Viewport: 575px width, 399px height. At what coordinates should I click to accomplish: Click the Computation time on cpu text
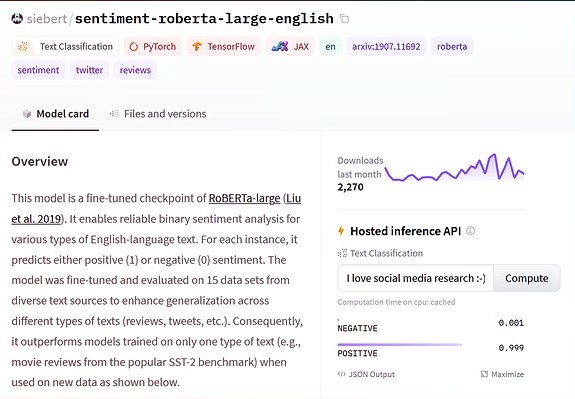tap(396, 302)
